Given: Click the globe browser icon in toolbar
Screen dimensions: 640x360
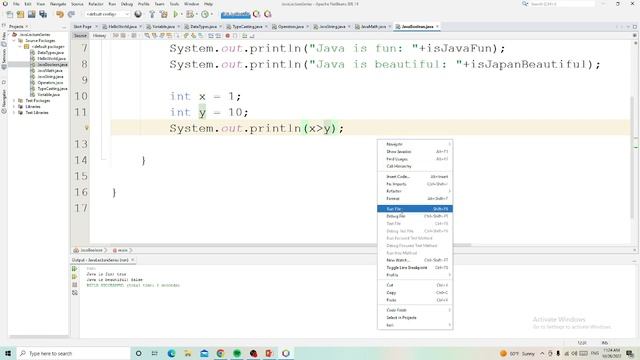Looking at the screenshot, I should click(138, 14).
